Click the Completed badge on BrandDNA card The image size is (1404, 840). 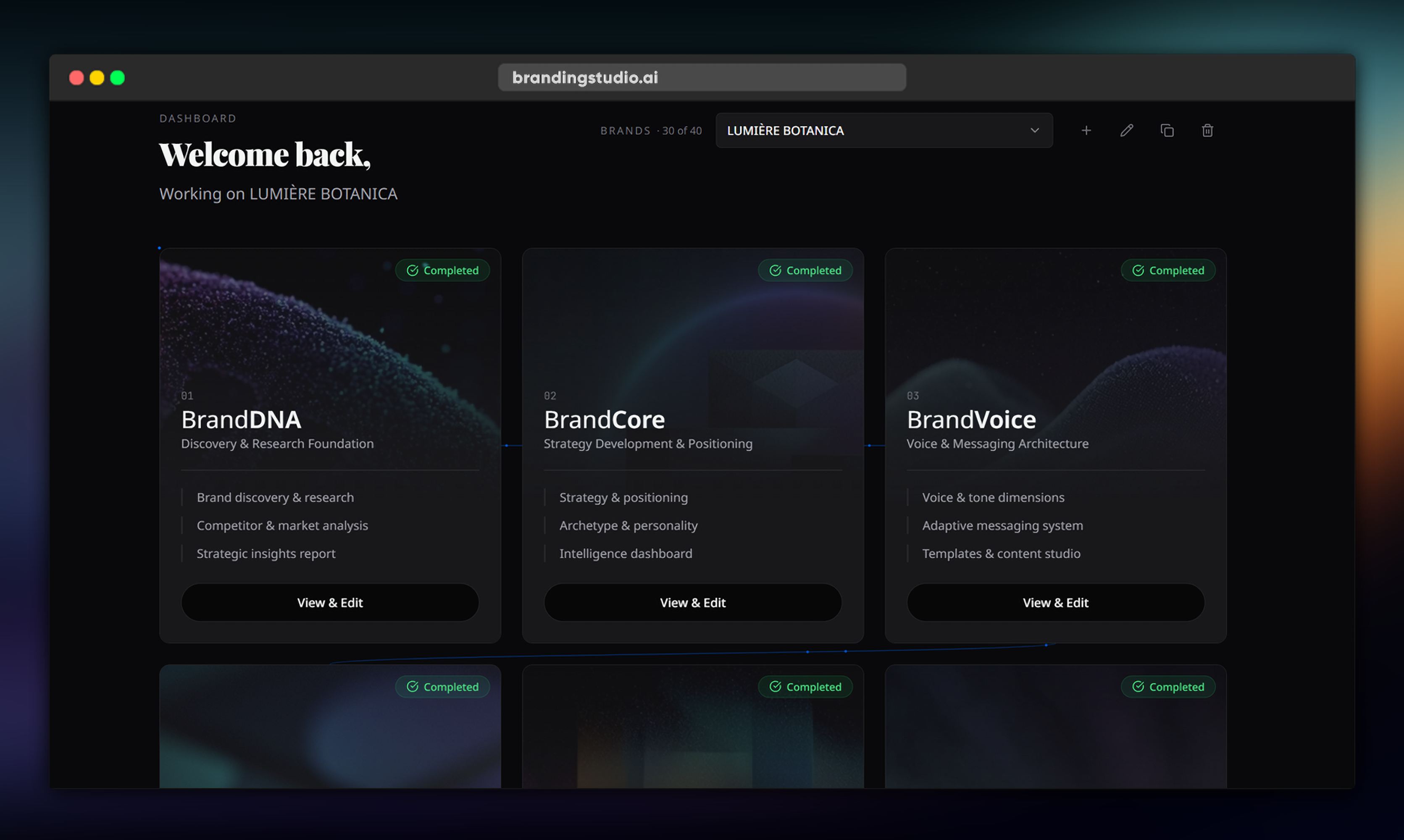click(442, 270)
